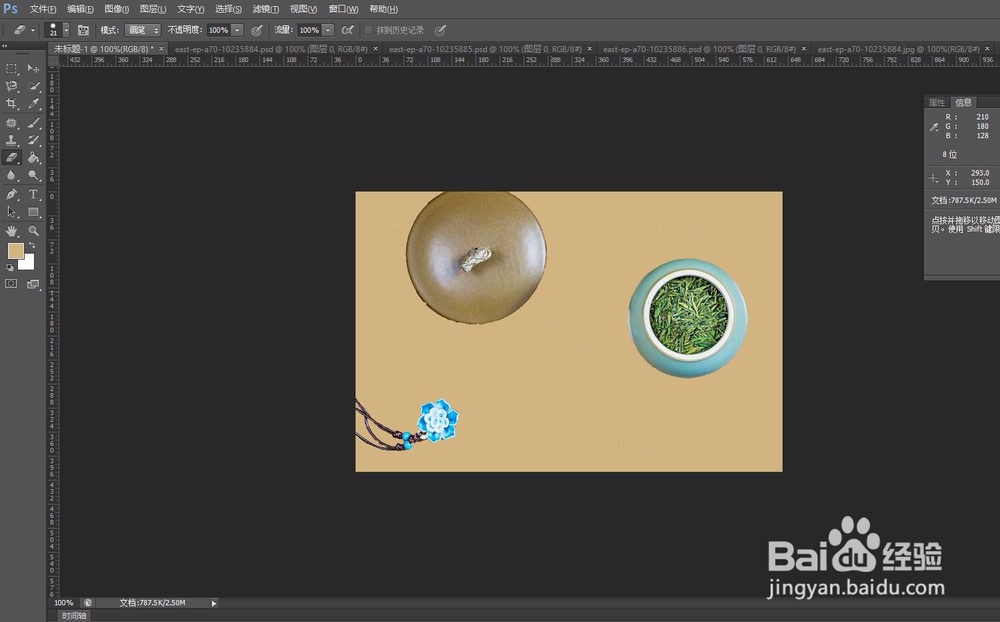
Task: Select the Type tool
Action: pyautogui.click(x=33, y=194)
